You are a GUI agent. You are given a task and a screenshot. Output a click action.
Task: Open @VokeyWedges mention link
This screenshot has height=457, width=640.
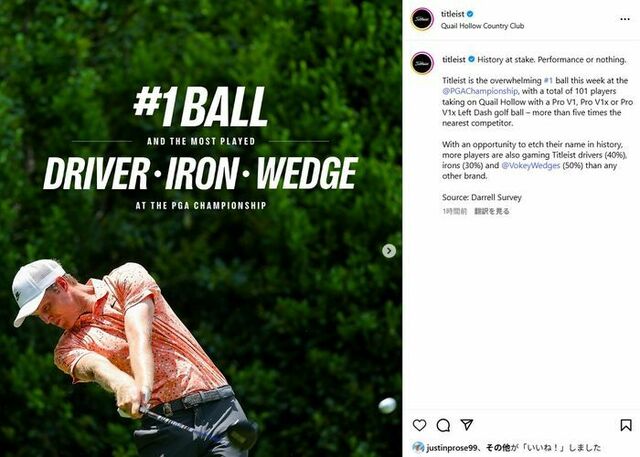tap(531, 165)
